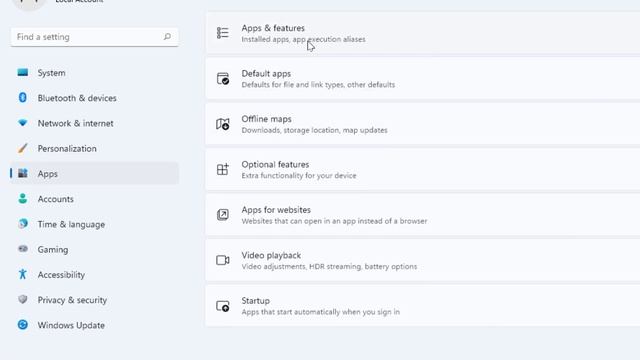Click the search magnifier icon
Image resolution: width=640 pixels, height=360 pixels.
pyautogui.click(x=167, y=37)
